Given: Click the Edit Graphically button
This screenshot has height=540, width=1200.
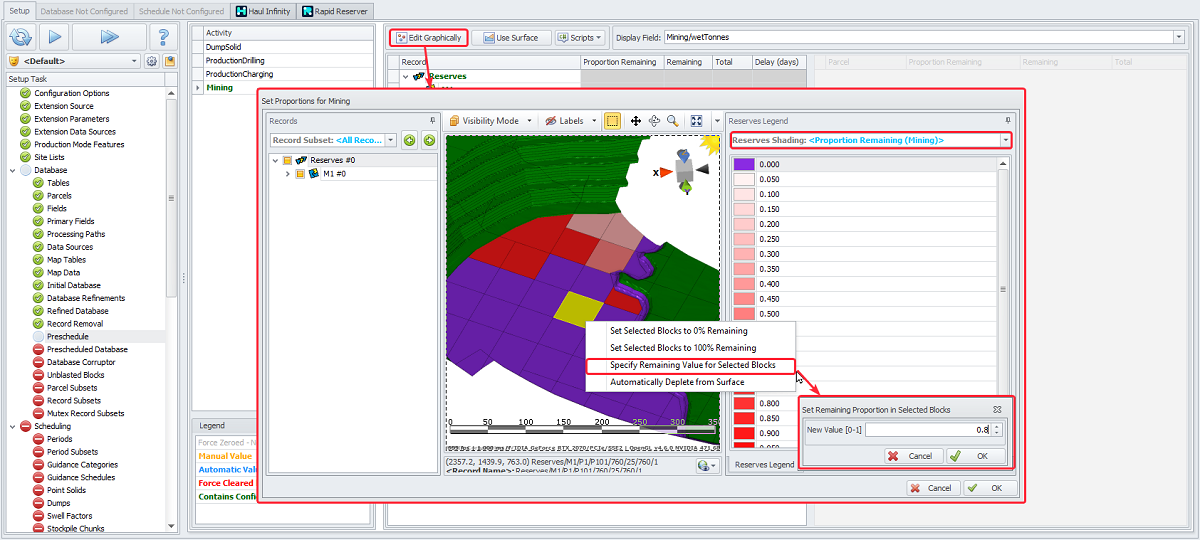Looking at the screenshot, I should [x=428, y=38].
